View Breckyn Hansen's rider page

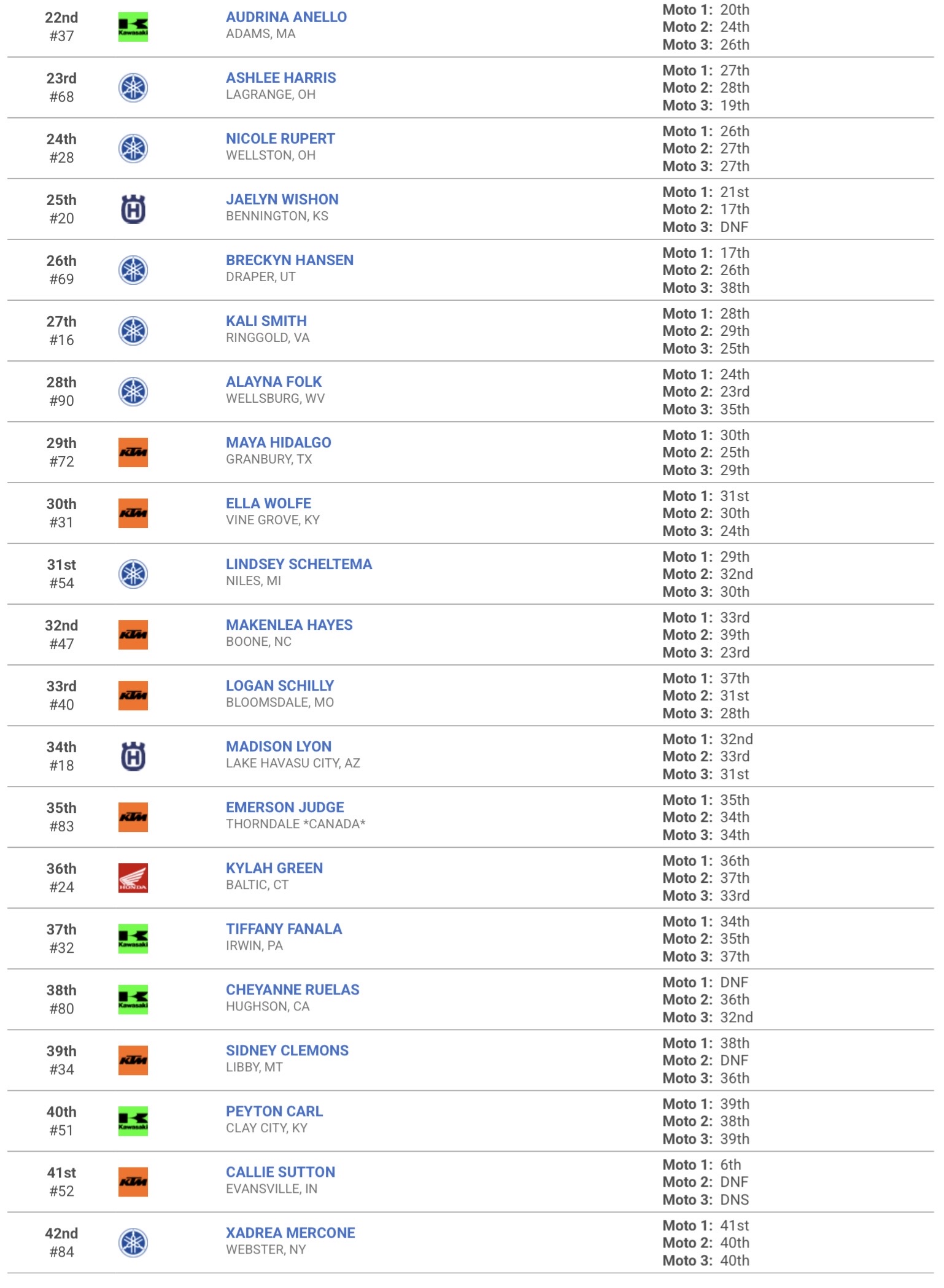pyautogui.click(x=290, y=260)
